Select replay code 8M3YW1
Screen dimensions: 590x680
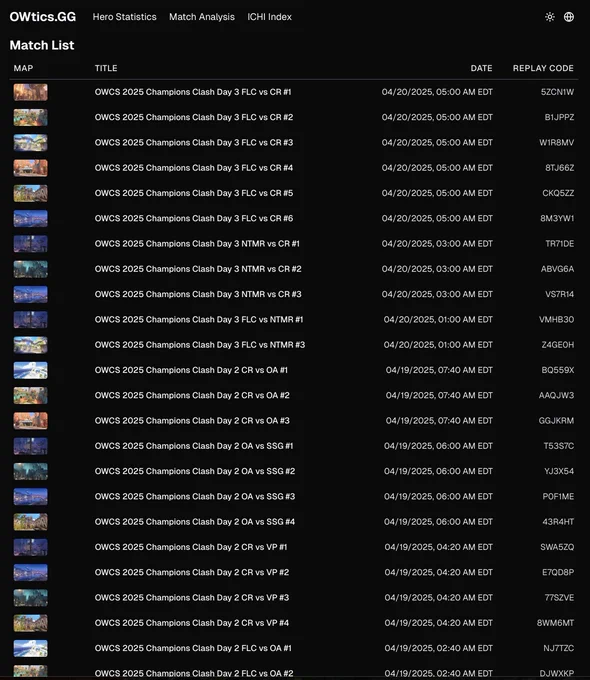[557, 219]
